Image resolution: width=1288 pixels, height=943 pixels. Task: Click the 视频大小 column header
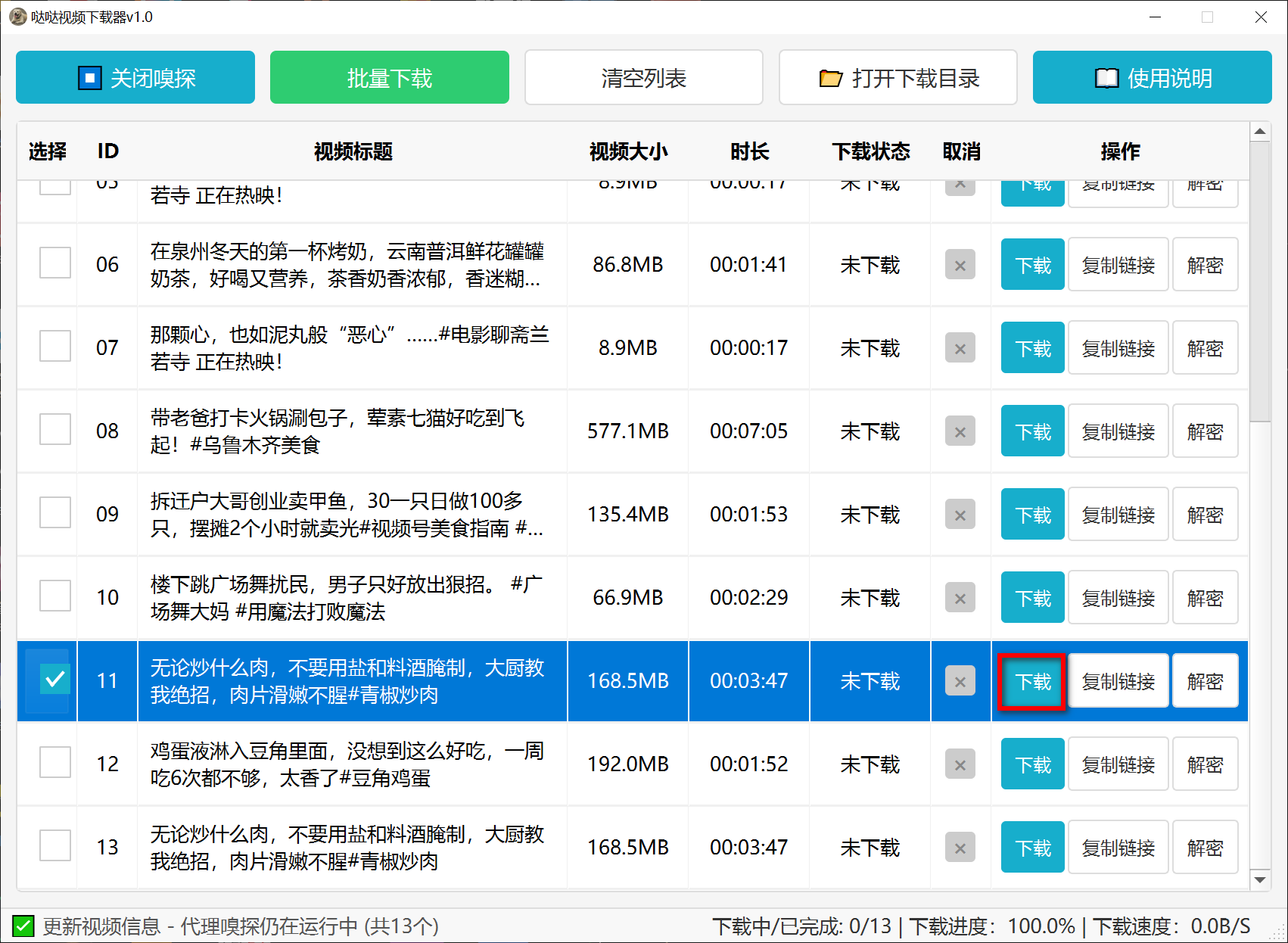(628, 151)
